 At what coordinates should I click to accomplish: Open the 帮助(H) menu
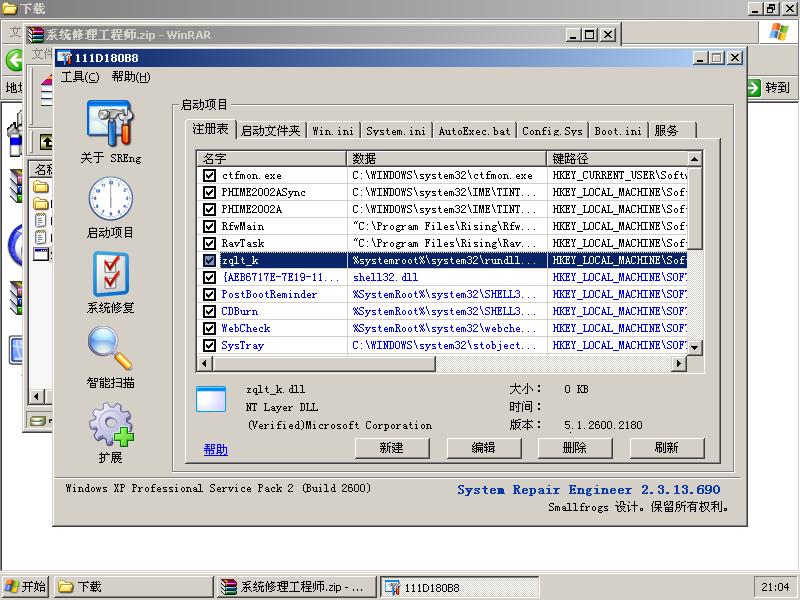coord(131,77)
